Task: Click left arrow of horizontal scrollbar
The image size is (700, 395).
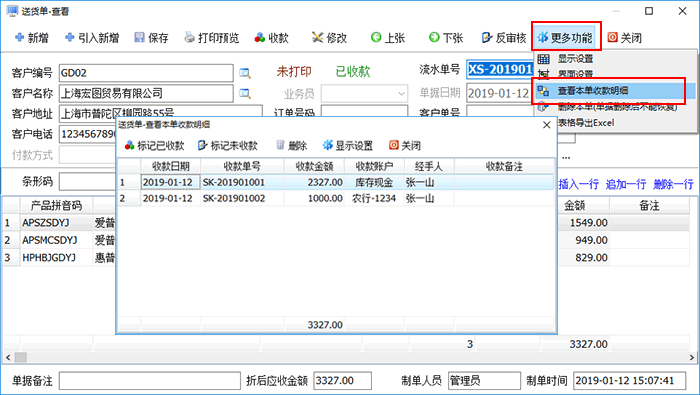Action: tap(8, 358)
